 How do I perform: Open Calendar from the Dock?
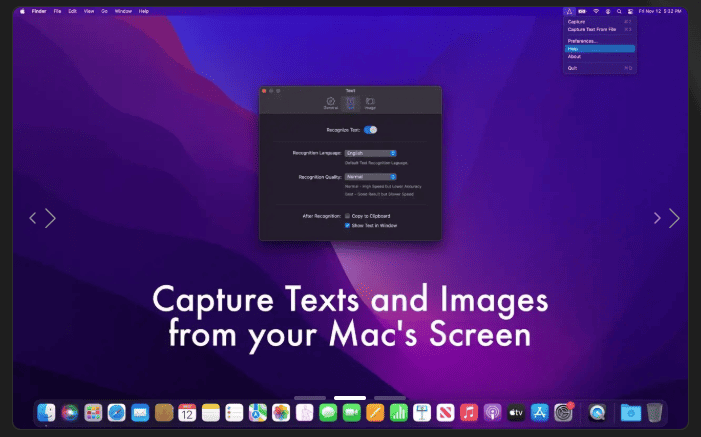coord(187,412)
